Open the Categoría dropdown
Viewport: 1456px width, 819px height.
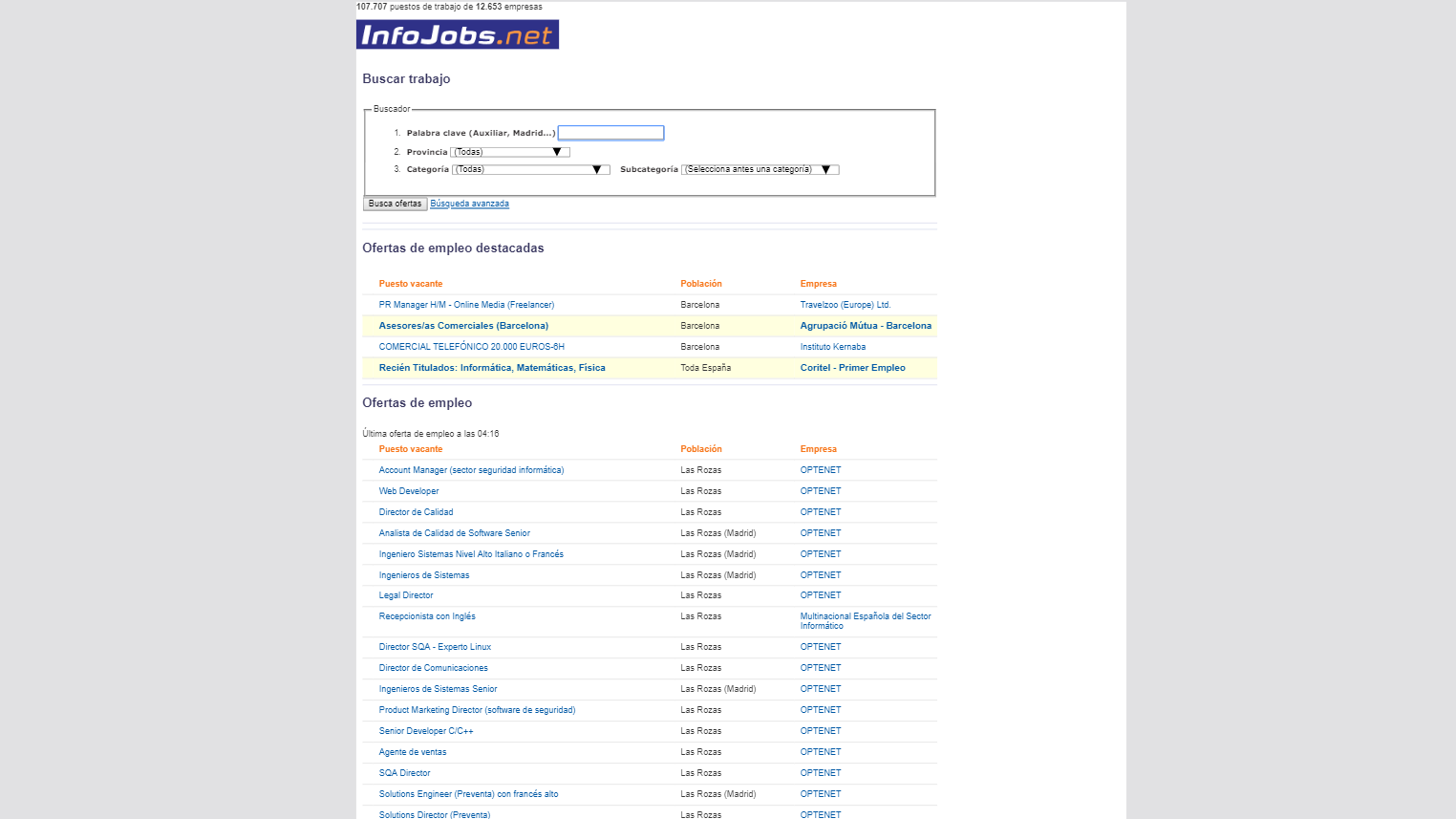pyautogui.click(x=530, y=169)
